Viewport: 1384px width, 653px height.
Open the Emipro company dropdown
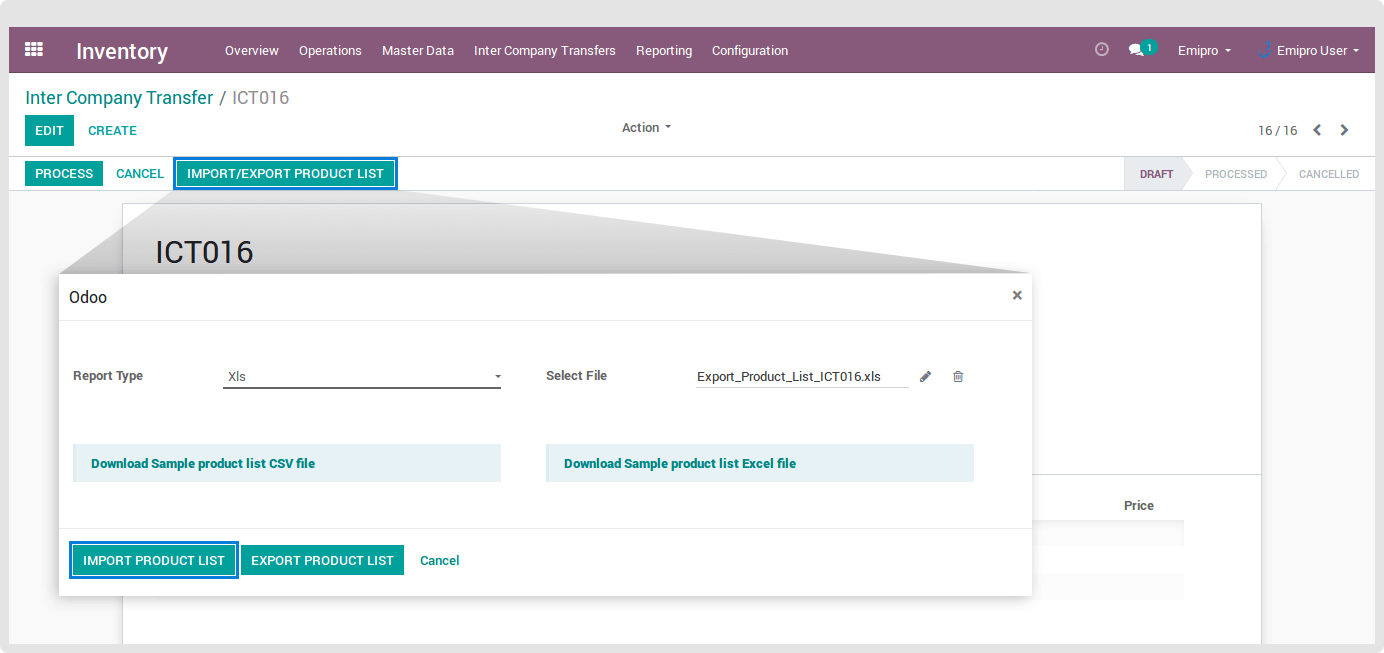point(1204,50)
